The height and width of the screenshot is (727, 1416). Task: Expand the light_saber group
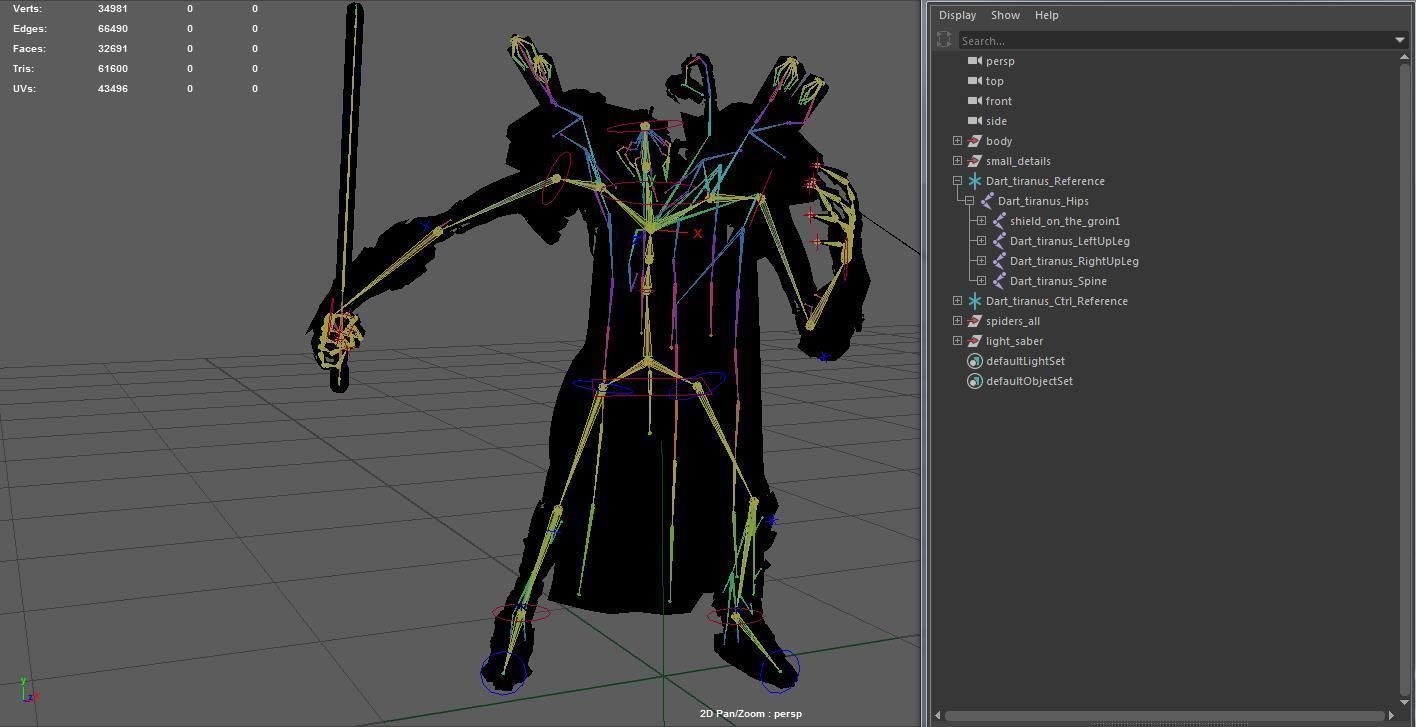[x=957, y=341]
